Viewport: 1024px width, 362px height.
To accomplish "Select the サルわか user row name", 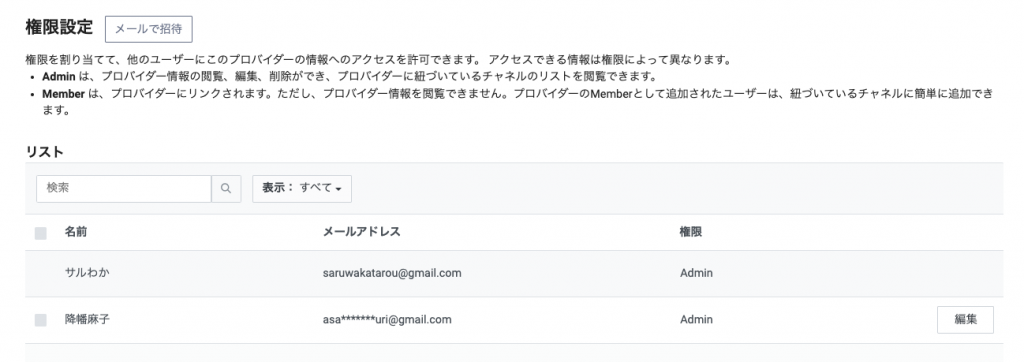I will [87, 272].
